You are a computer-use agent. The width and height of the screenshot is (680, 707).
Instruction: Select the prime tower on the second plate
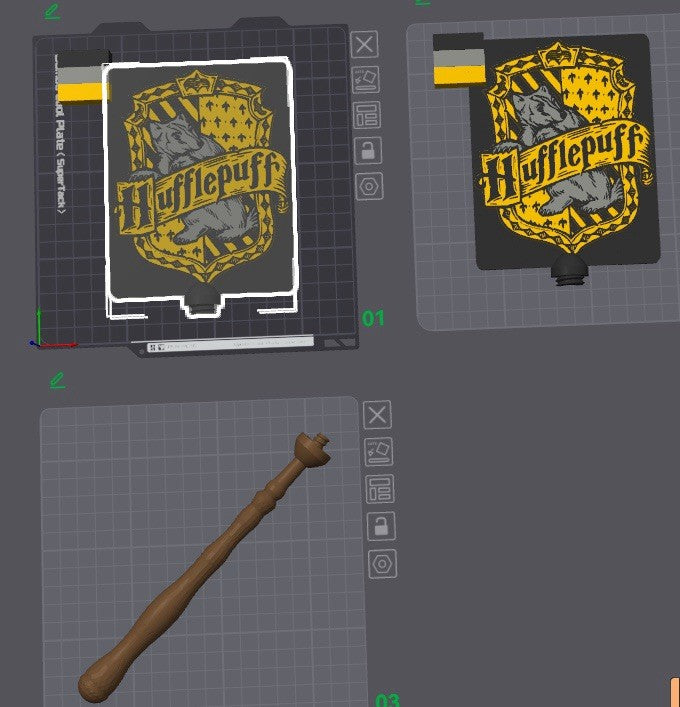click(459, 60)
